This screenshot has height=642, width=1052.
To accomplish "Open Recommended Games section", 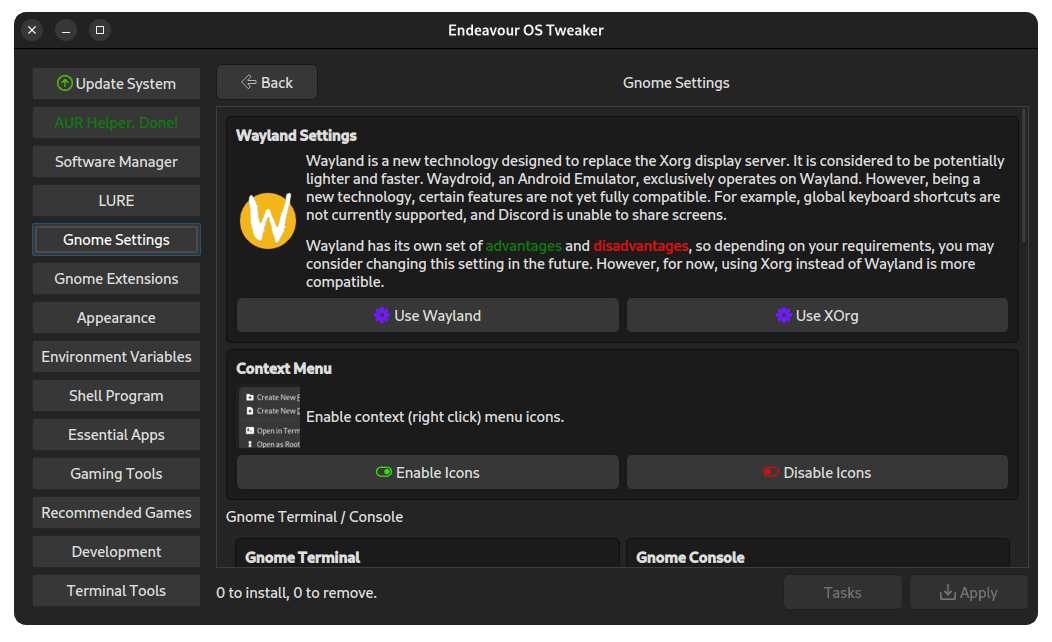I will click(x=116, y=513).
